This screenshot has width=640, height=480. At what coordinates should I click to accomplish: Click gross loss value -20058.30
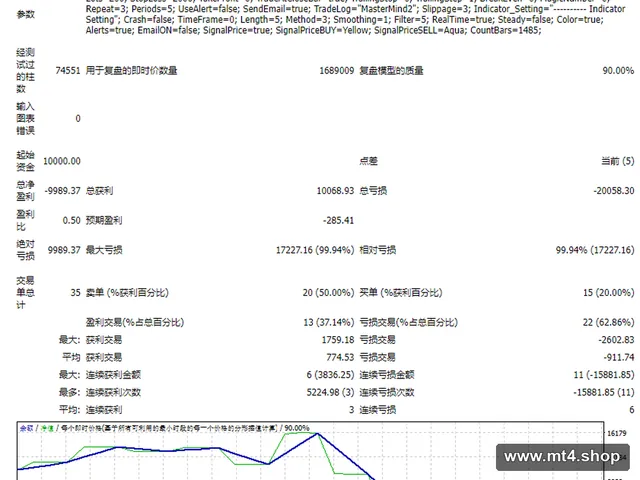click(x=614, y=191)
